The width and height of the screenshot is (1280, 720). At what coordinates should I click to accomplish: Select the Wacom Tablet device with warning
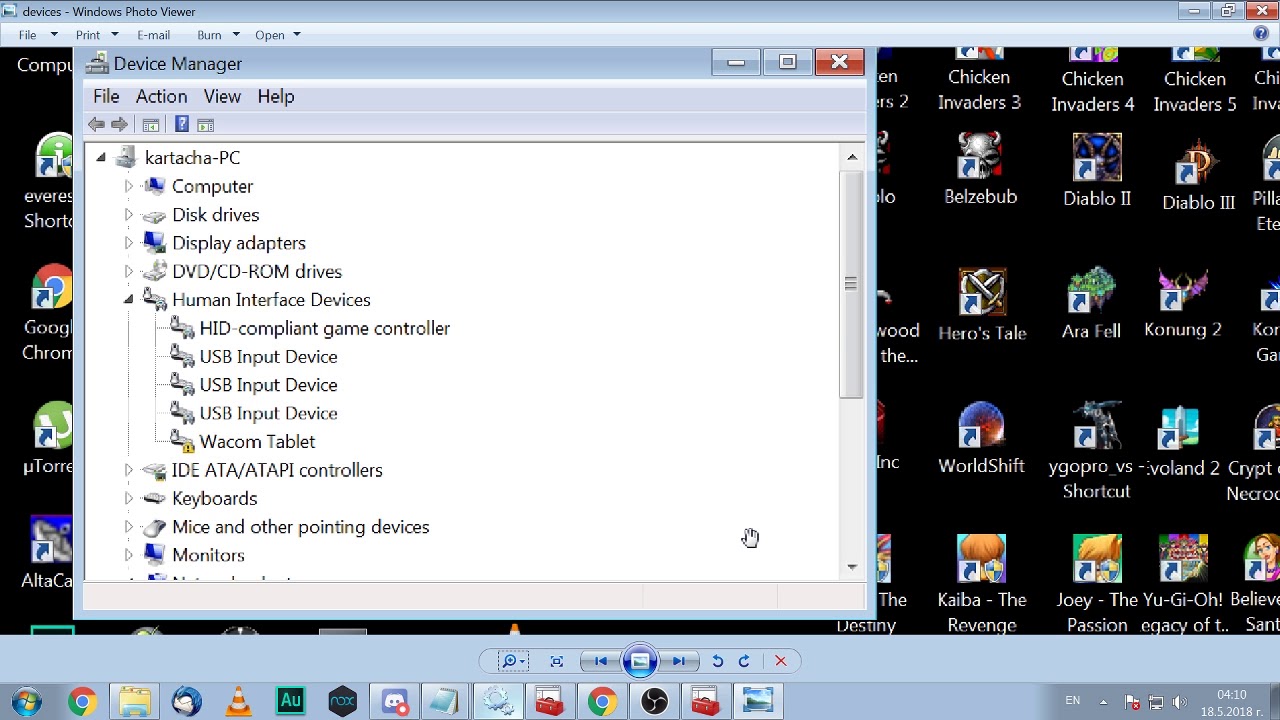(x=257, y=441)
